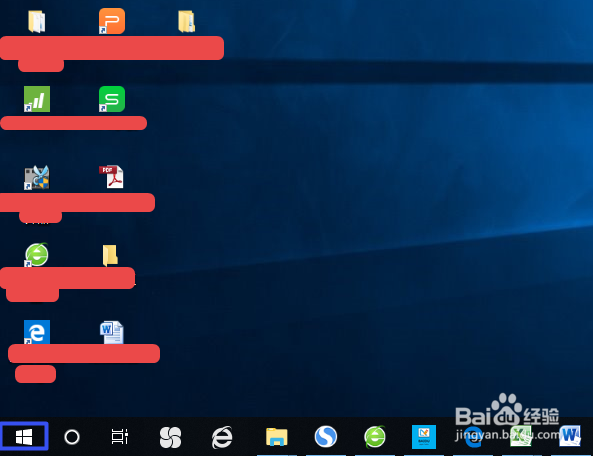Image resolution: width=593 pixels, height=456 pixels.
Task: Open Task View from the taskbar
Action: [120, 436]
